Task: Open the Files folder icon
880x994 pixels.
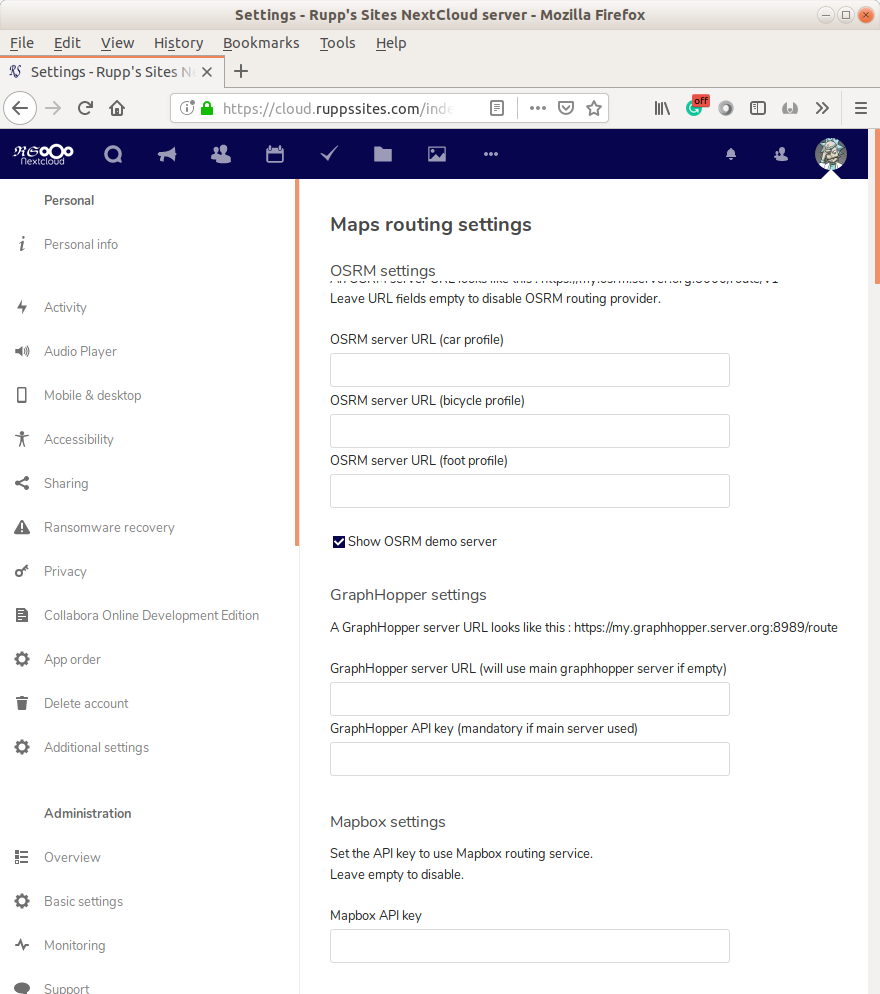Action: (x=383, y=154)
